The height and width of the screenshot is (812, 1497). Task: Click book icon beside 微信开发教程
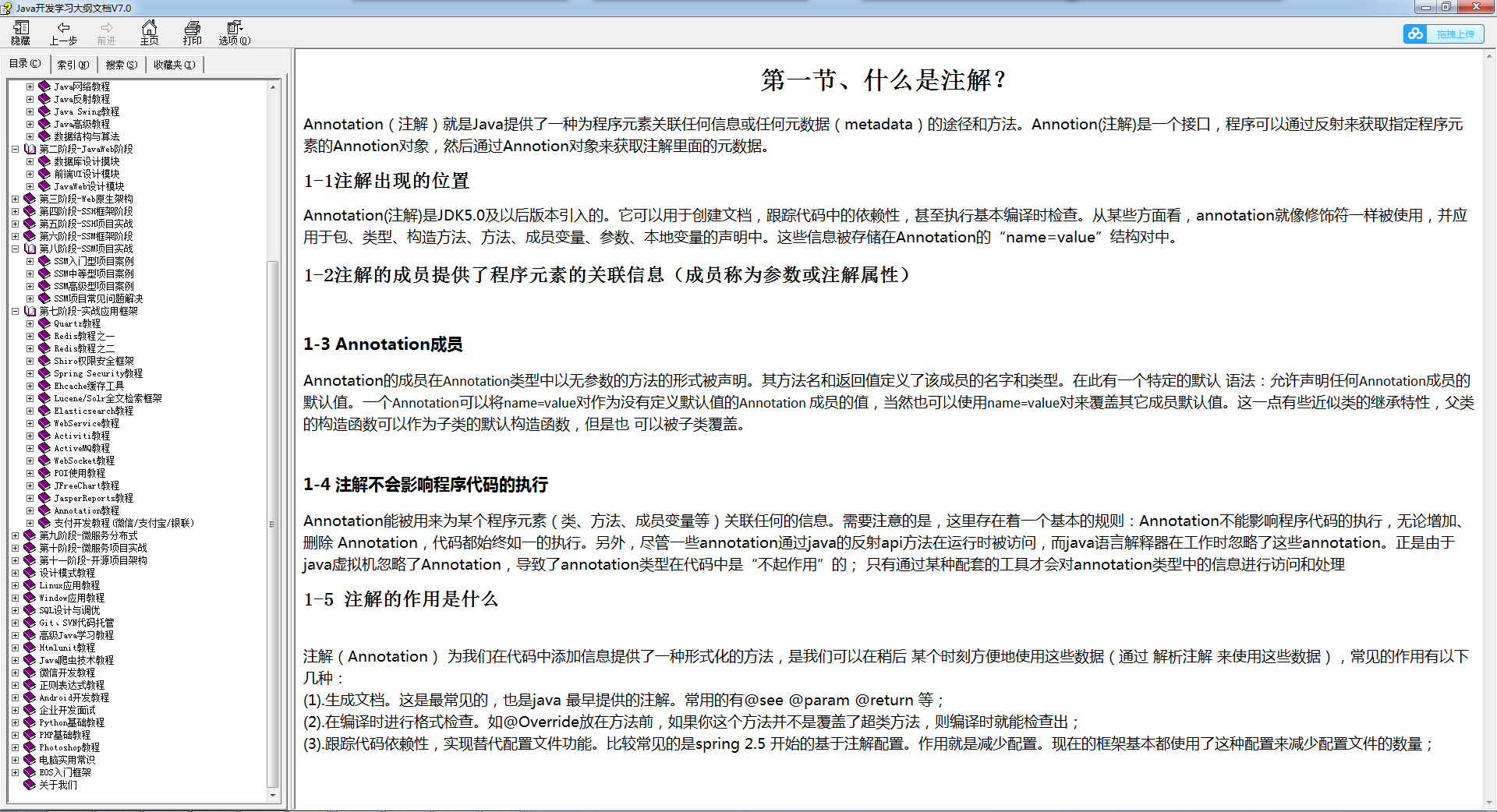click(x=30, y=673)
